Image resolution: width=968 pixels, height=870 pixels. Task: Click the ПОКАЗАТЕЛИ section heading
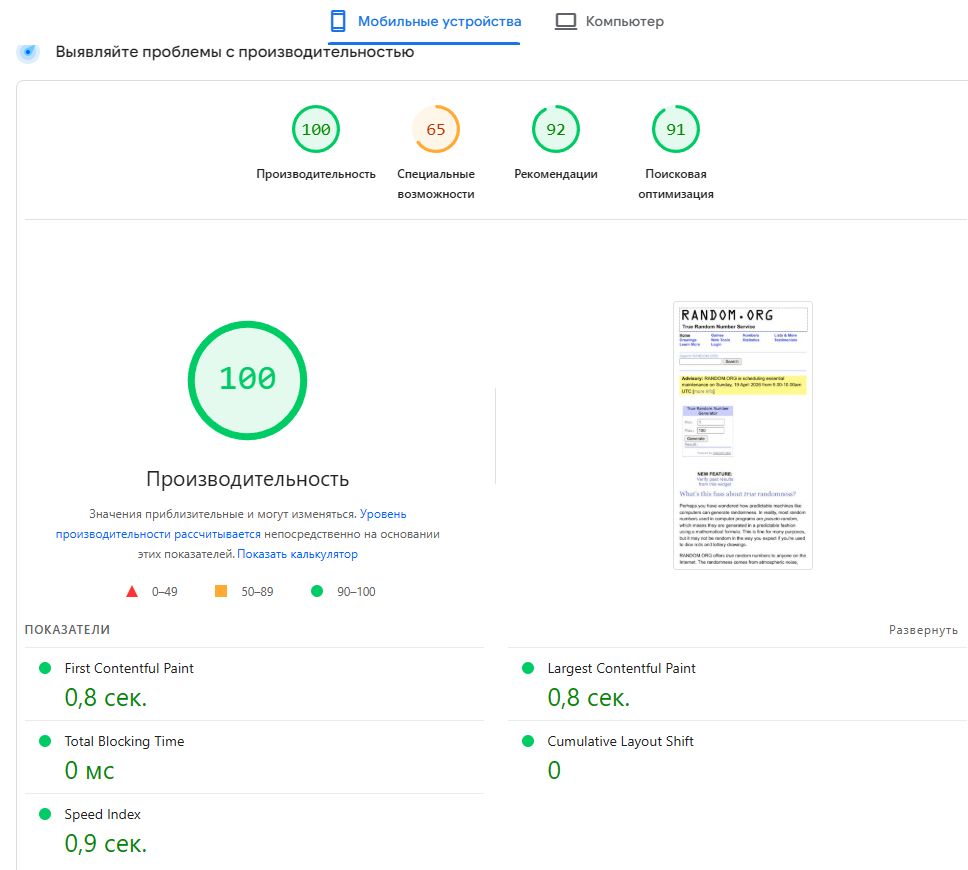pos(67,629)
